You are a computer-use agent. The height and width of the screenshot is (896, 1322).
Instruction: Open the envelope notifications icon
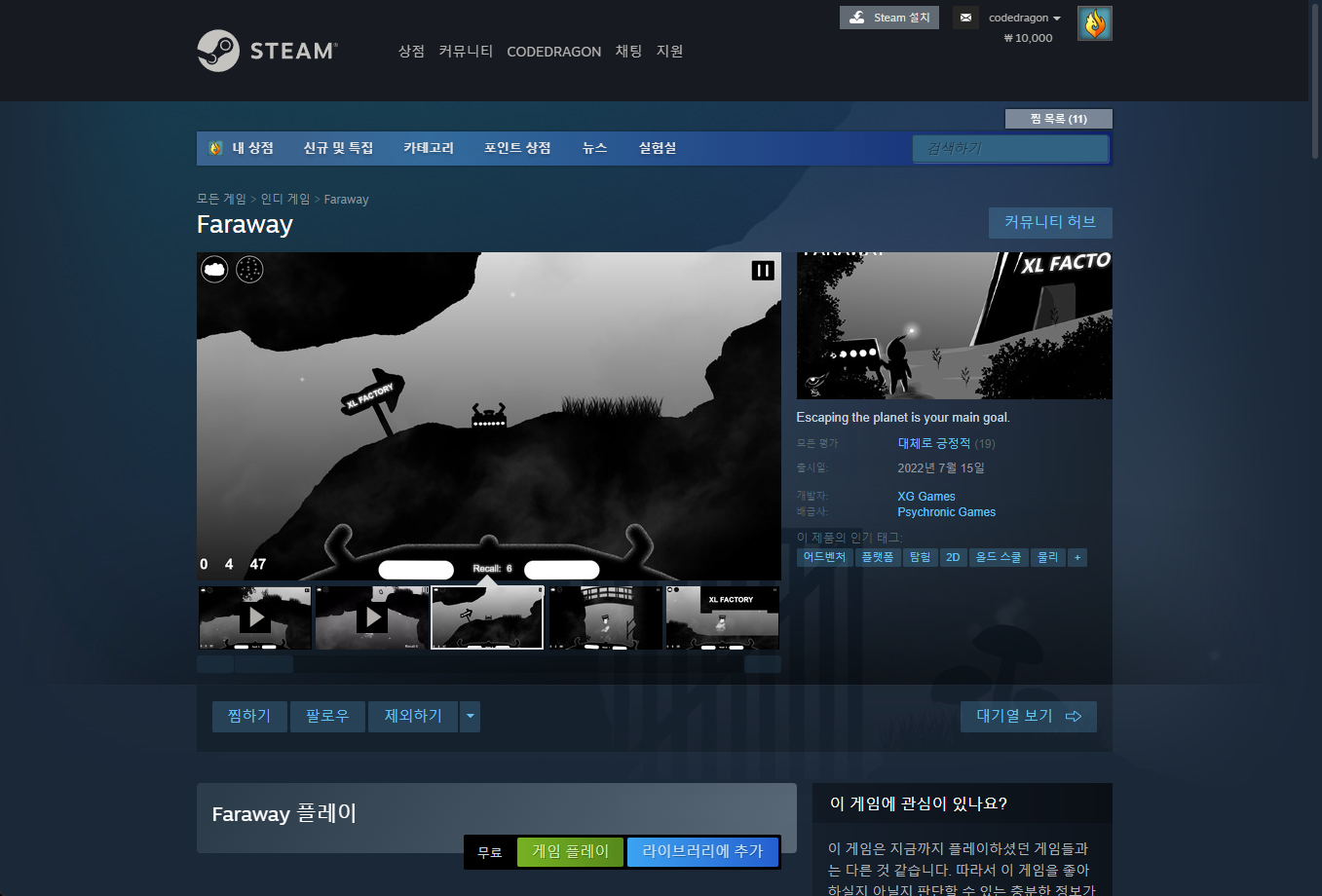click(965, 18)
